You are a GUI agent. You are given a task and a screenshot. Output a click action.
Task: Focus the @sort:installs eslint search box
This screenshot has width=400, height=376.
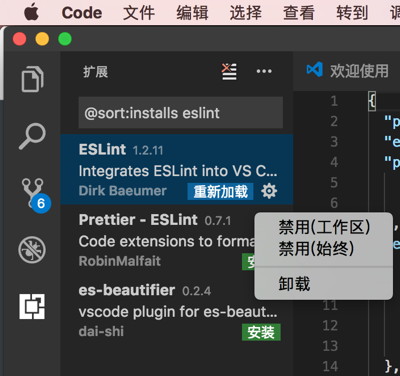[181, 113]
